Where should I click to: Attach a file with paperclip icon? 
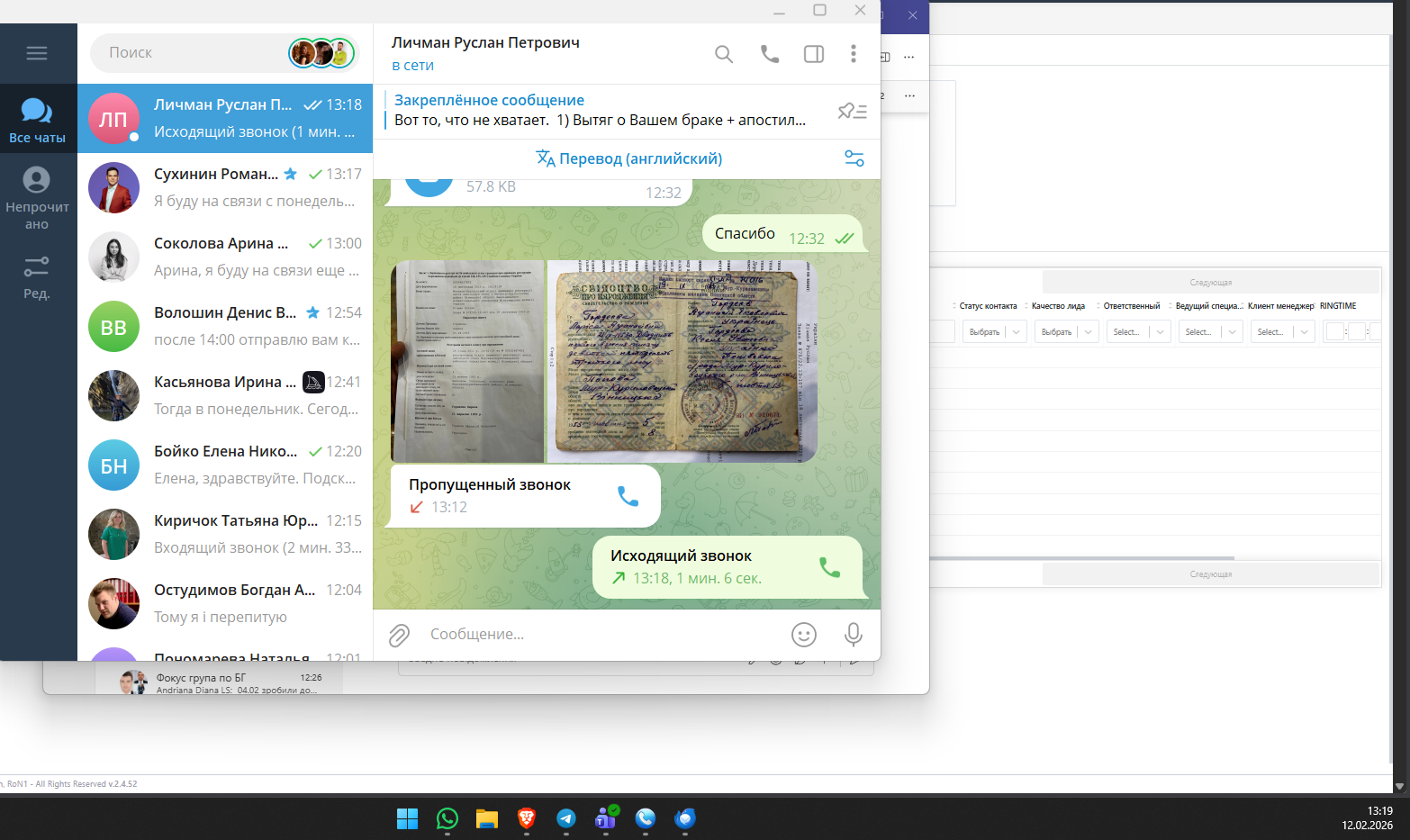coord(399,636)
